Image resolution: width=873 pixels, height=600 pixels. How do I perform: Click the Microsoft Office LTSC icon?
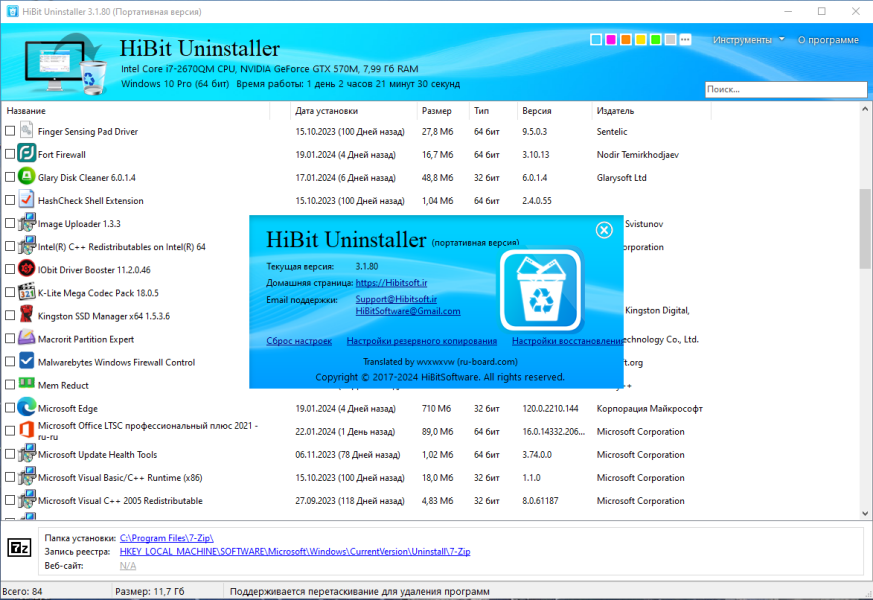click(x=26, y=430)
